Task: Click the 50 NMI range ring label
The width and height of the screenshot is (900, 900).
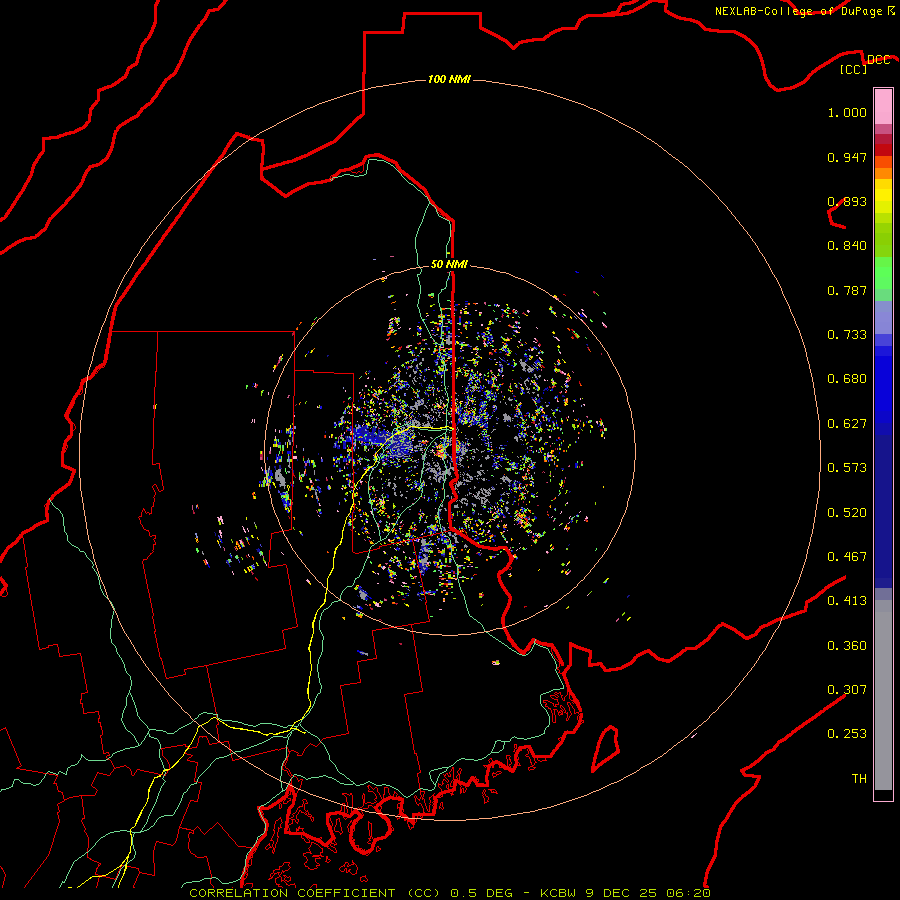Action: pos(449,264)
